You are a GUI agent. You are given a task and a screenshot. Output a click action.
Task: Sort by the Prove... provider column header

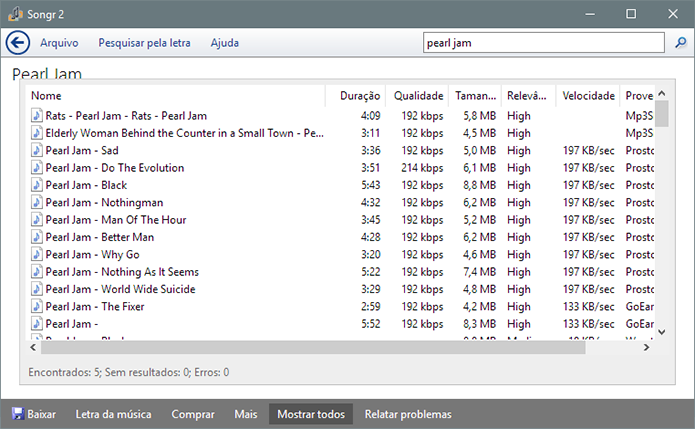637,96
